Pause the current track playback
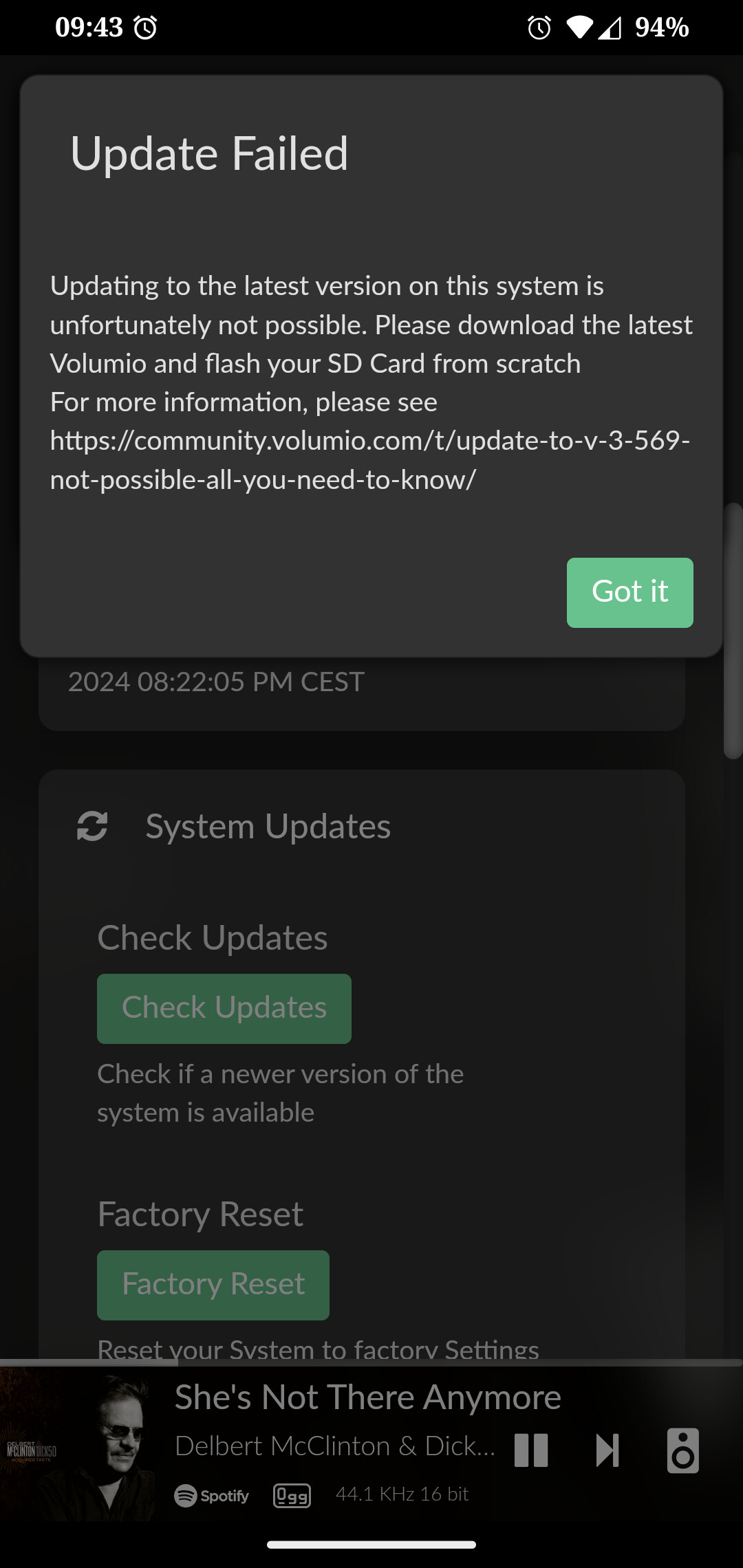Viewport: 743px width, 1568px height. [531, 1450]
